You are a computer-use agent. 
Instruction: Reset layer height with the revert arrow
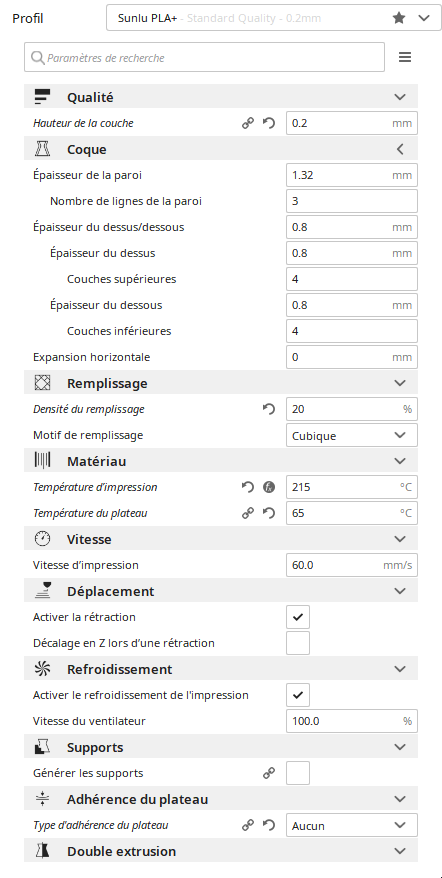tap(269, 123)
